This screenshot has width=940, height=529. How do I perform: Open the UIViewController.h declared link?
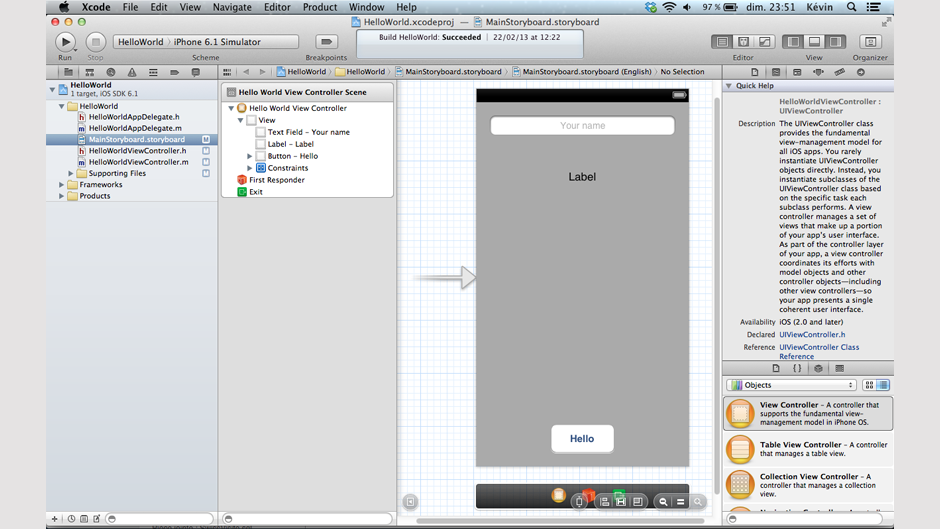point(812,335)
